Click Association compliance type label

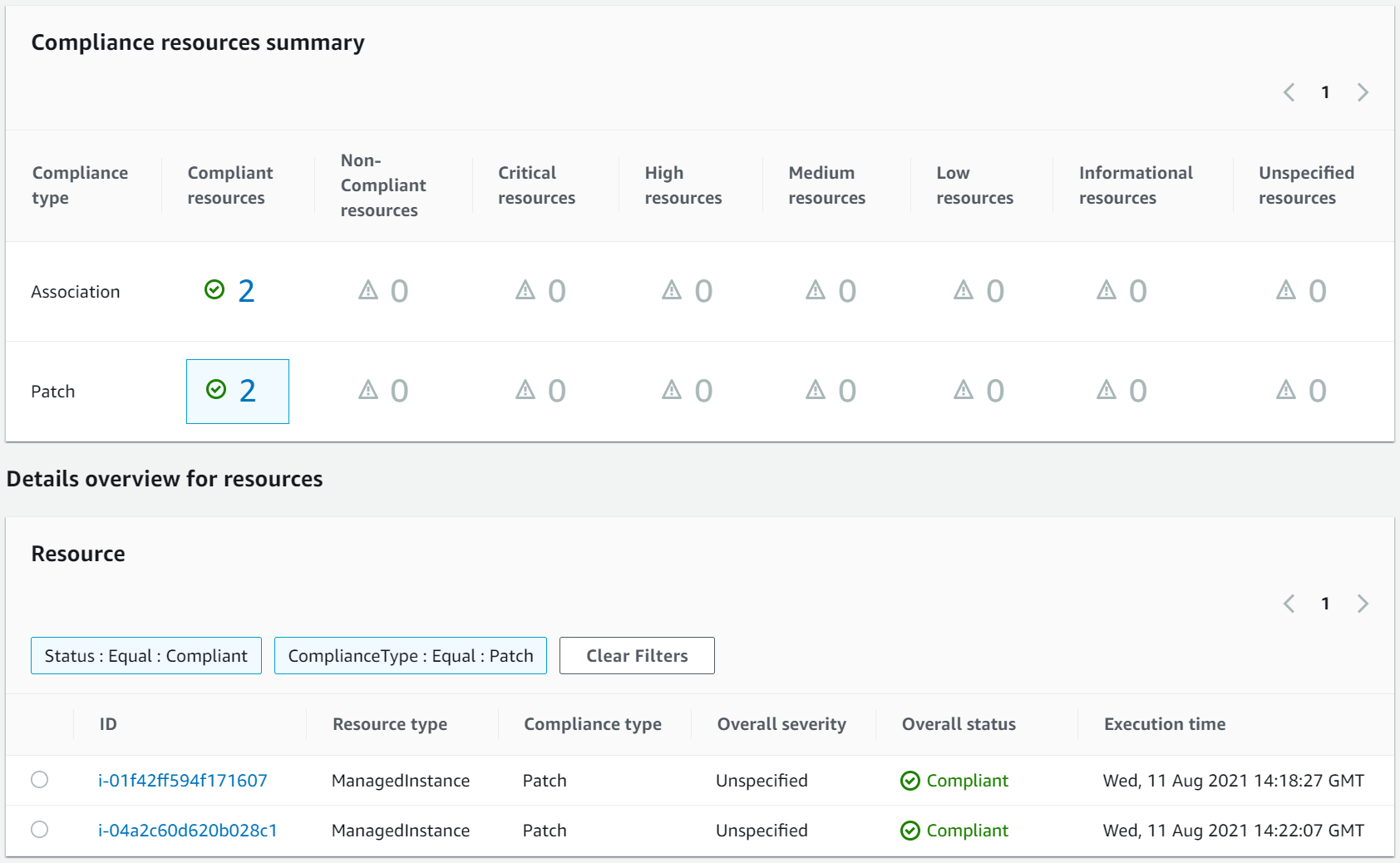tap(76, 292)
